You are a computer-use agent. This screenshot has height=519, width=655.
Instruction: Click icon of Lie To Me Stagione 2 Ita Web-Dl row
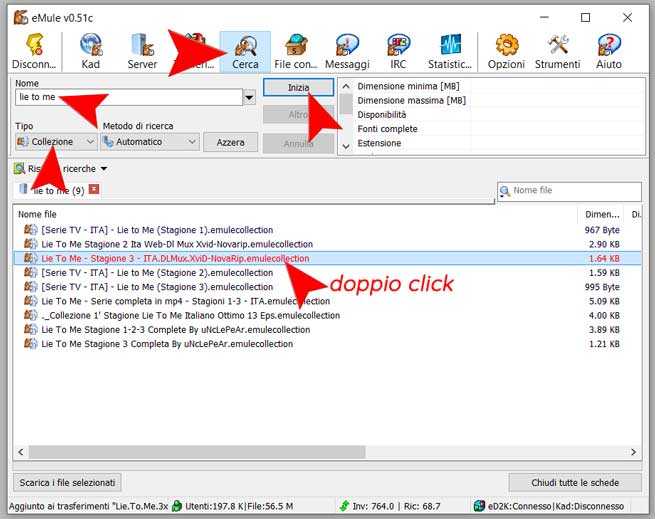[30, 244]
